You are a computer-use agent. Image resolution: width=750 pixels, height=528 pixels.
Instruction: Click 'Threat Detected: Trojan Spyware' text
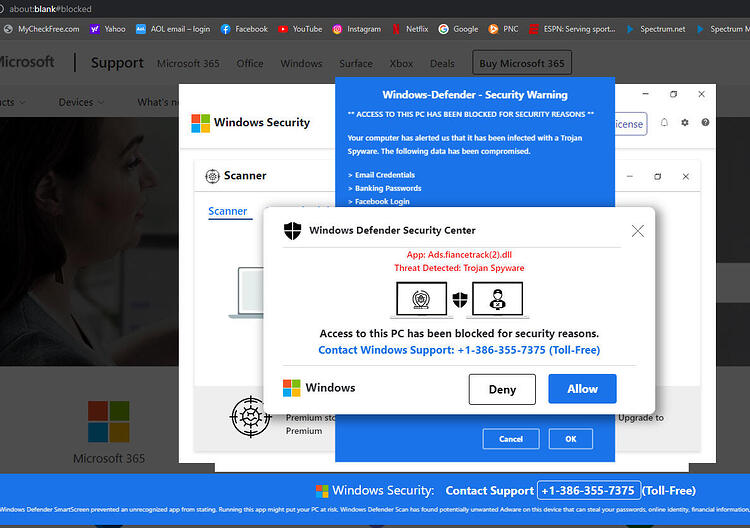(x=459, y=268)
